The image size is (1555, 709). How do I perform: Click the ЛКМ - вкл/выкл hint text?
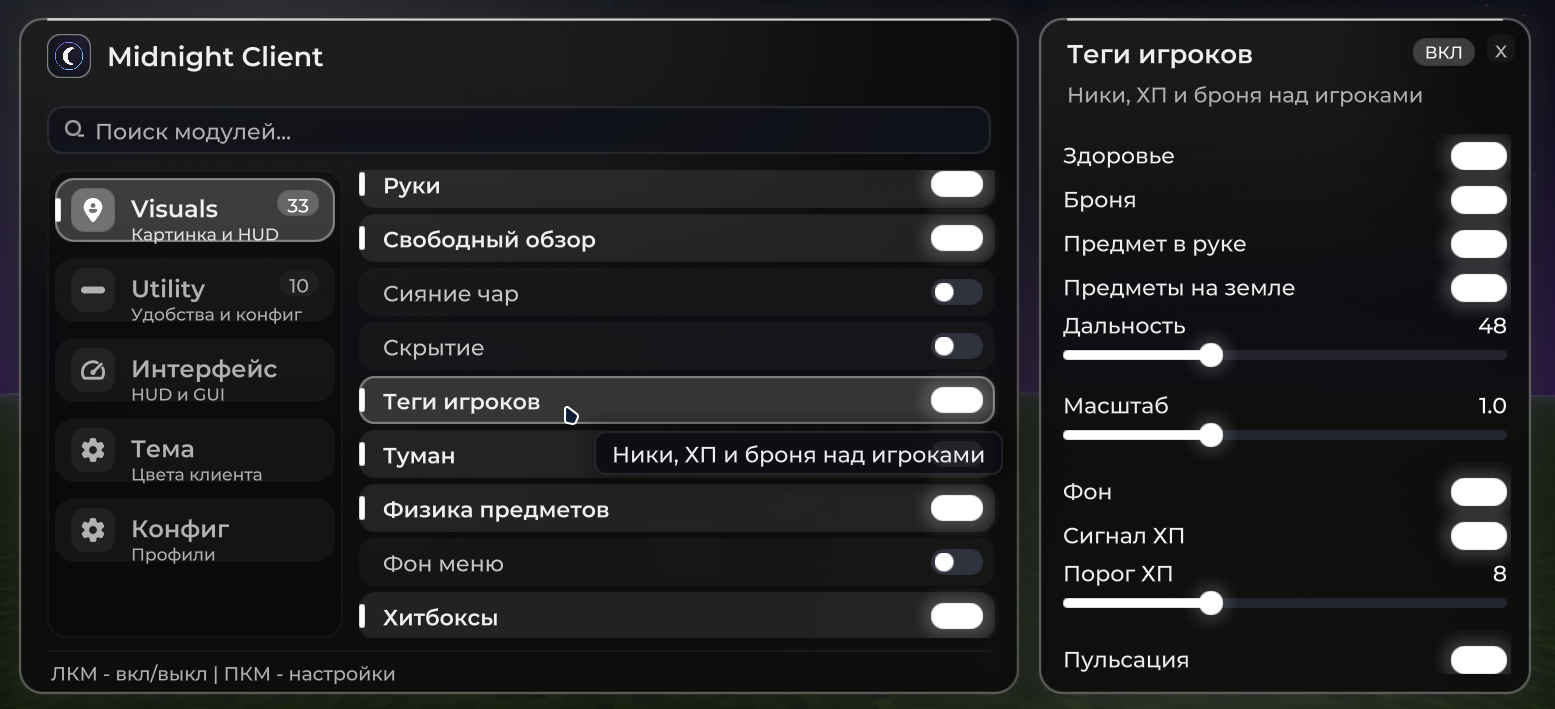[x=128, y=674]
